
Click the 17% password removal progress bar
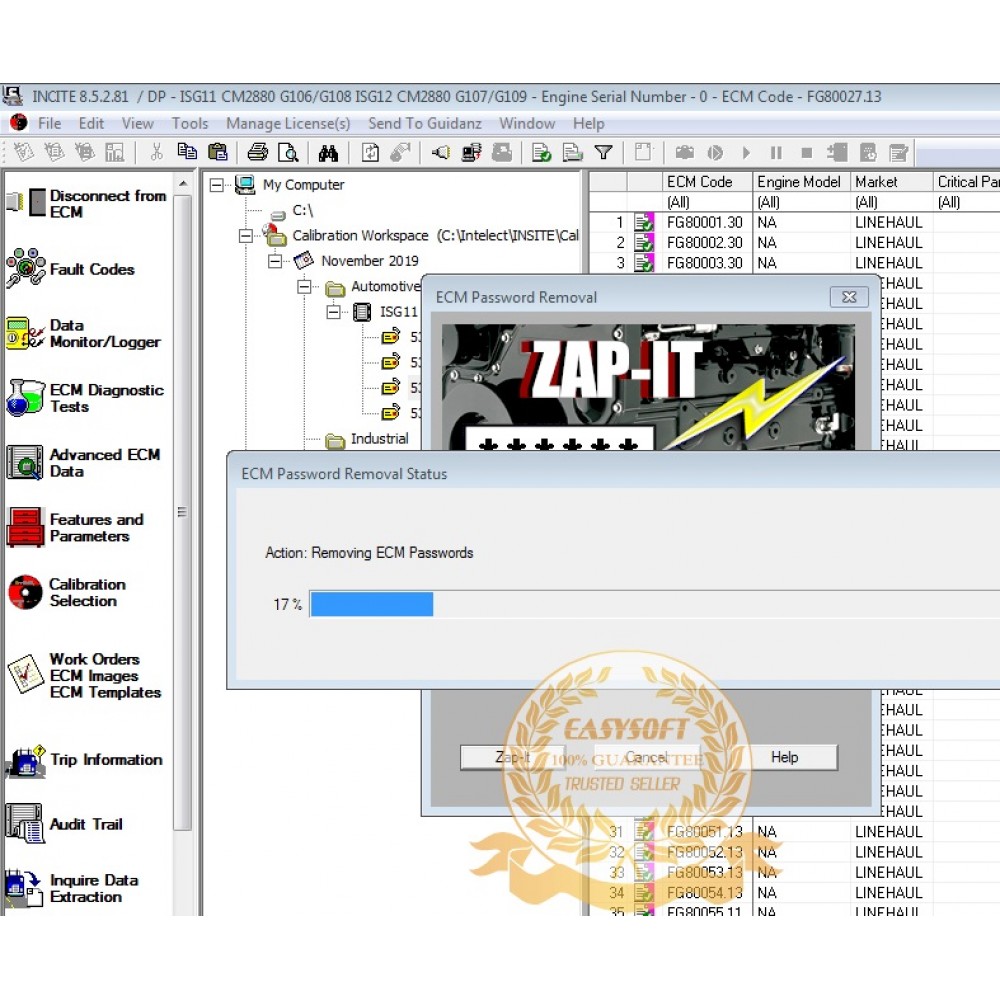coord(654,604)
